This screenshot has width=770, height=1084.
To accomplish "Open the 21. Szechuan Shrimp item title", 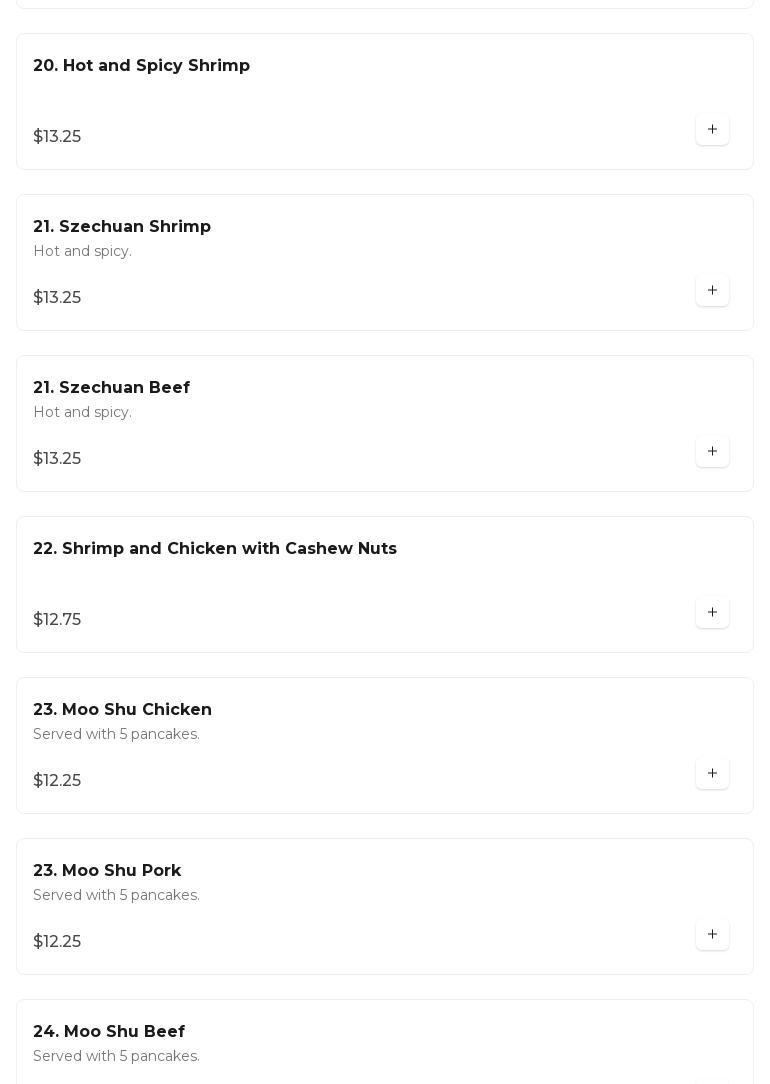I will tap(122, 227).
